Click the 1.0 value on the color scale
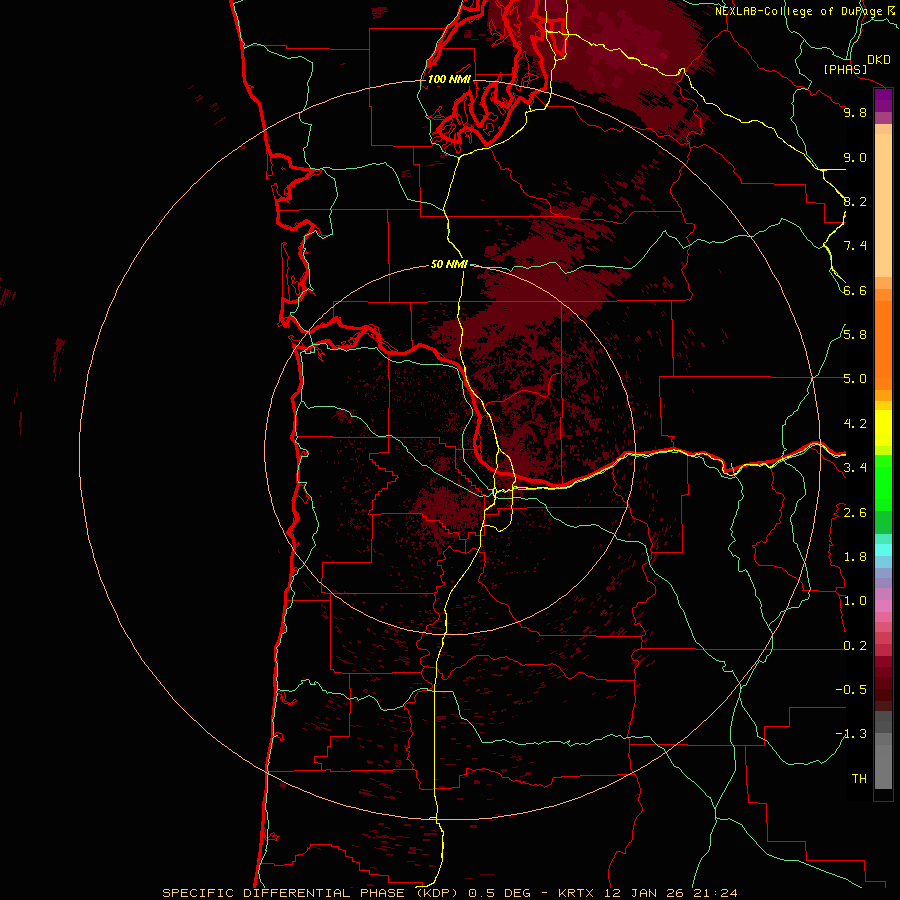Viewport: 900px width, 900px height. pyautogui.click(x=855, y=601)
